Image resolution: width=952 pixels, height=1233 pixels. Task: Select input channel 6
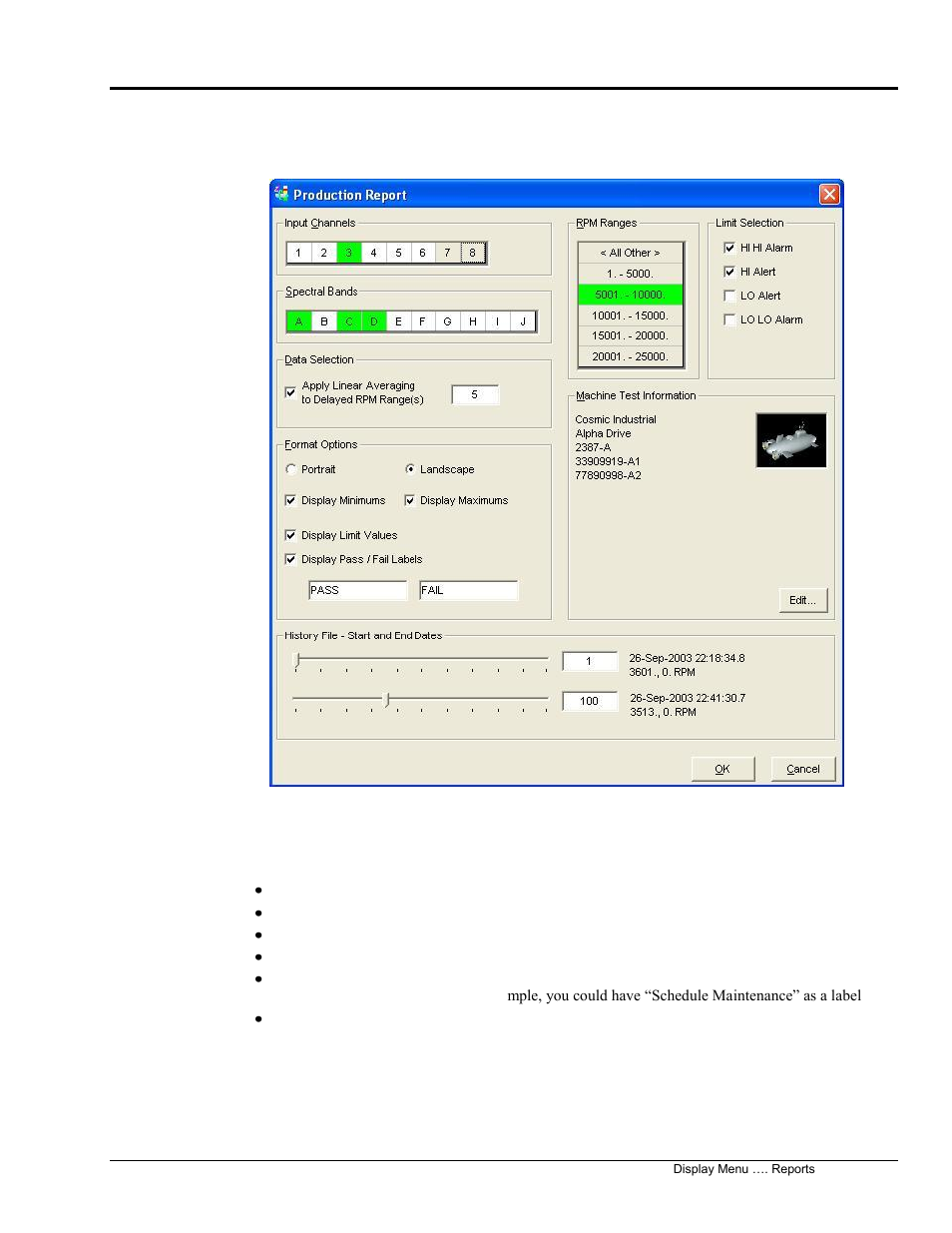[x=422, y=254]
